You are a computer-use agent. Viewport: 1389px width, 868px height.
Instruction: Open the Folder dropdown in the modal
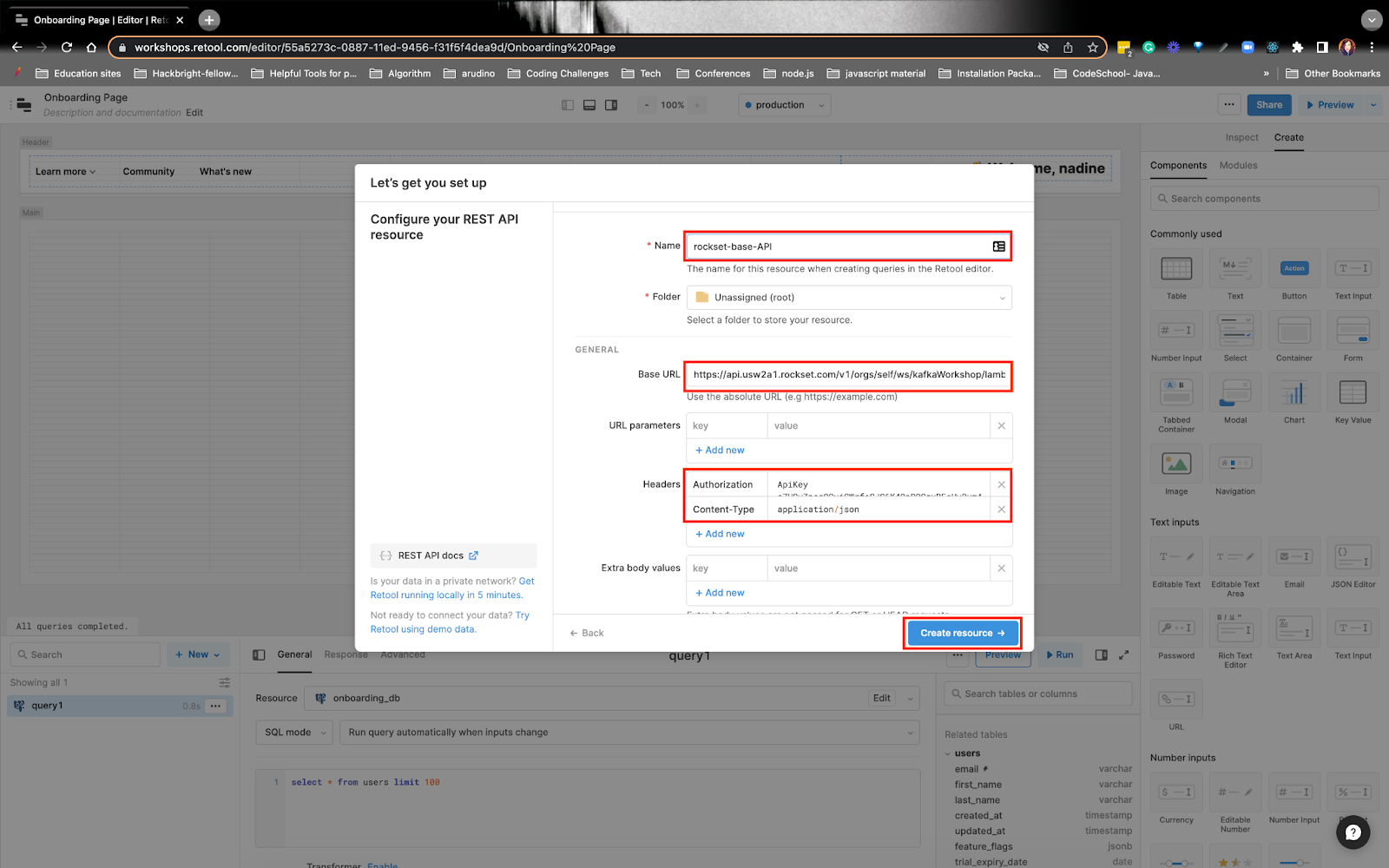849,298
